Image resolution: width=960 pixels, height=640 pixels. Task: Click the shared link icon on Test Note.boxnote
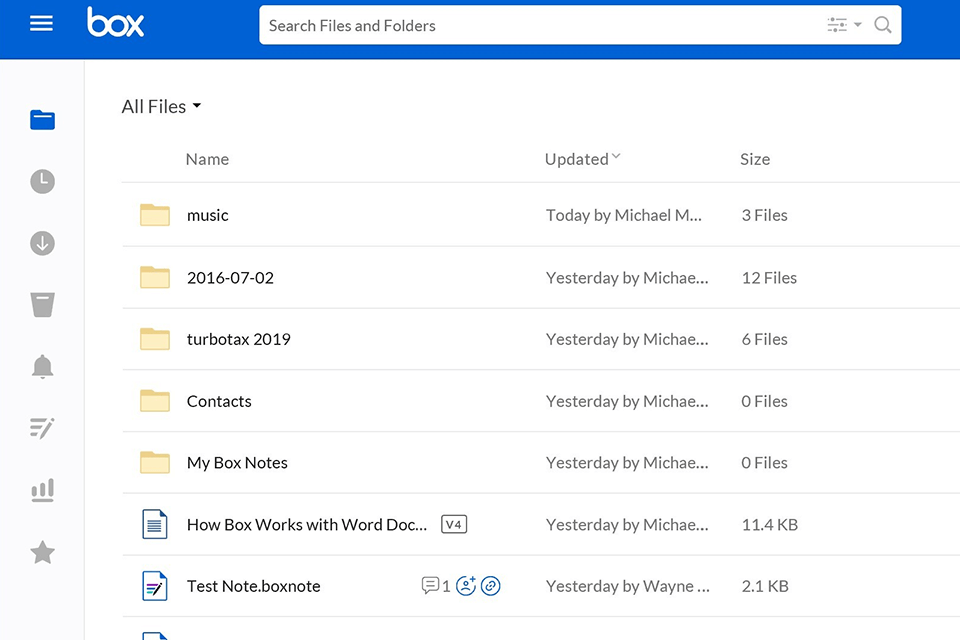point(490,586)
